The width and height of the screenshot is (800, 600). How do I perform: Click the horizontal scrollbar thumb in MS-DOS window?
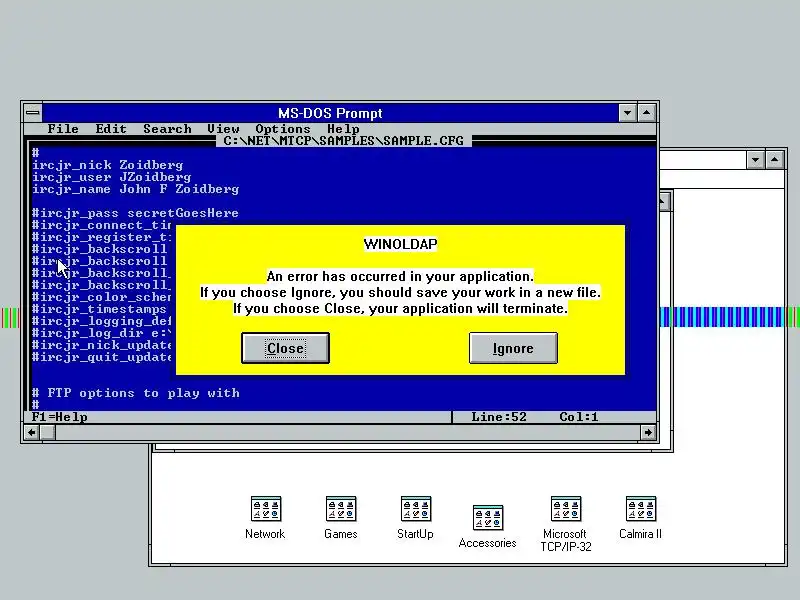click(x=47, y=433)
